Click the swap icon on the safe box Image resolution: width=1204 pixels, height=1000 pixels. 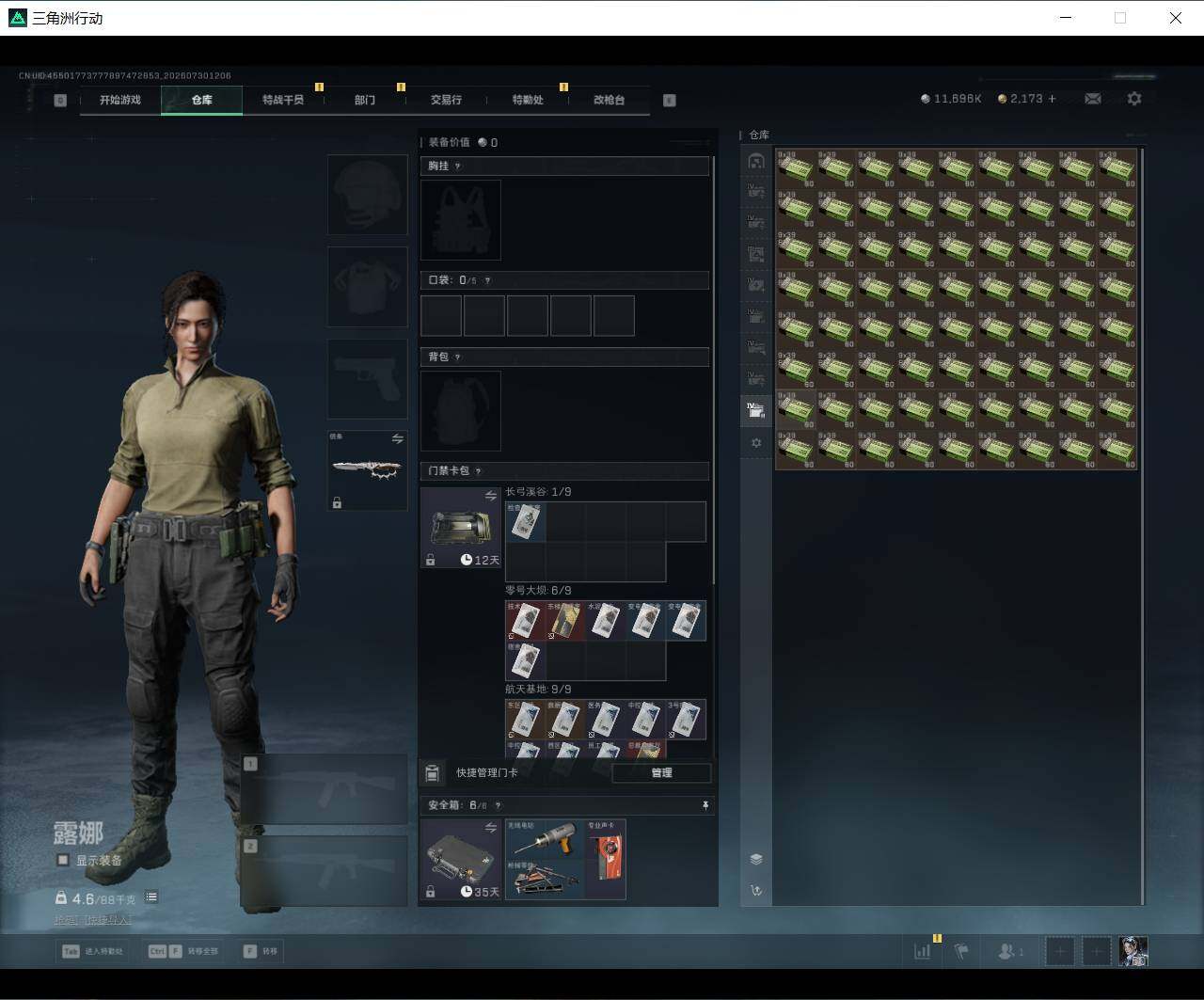490,828
